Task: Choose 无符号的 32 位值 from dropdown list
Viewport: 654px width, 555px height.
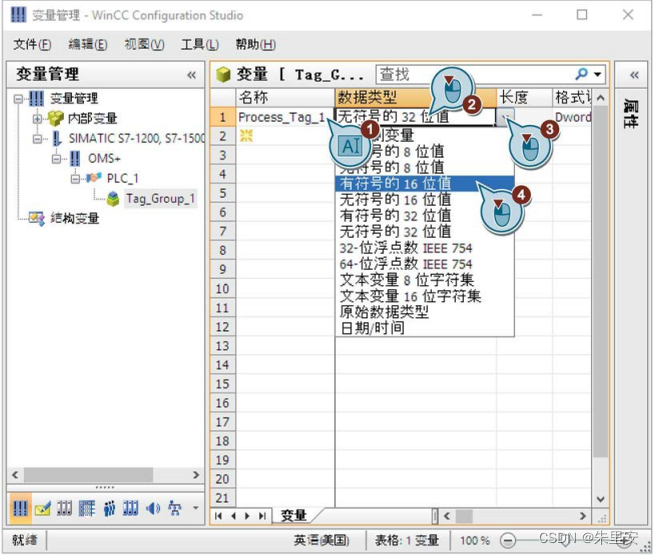Action: [x=424, y=232]
